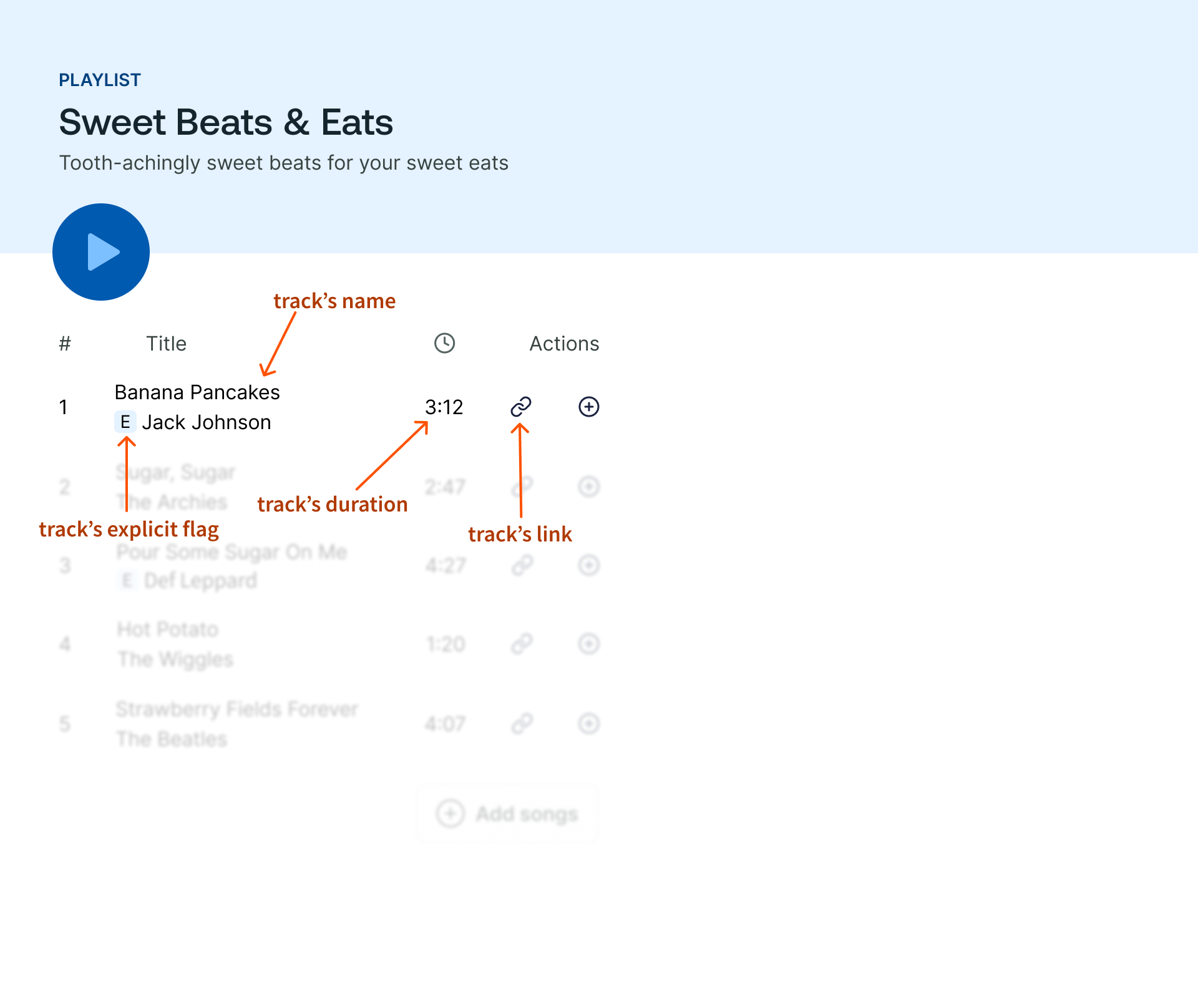The image size is (1198, 1008).
Task: Copy link for Banana Pancakes track
Action: click(521, 407)
